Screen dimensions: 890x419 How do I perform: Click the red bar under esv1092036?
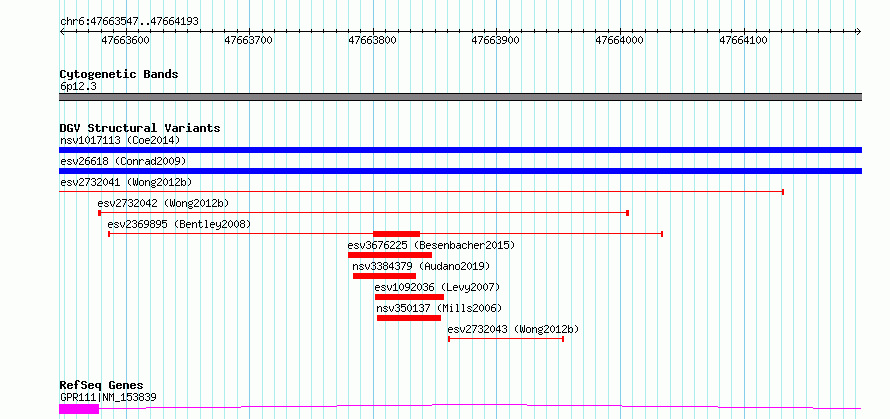coord(409,297)
